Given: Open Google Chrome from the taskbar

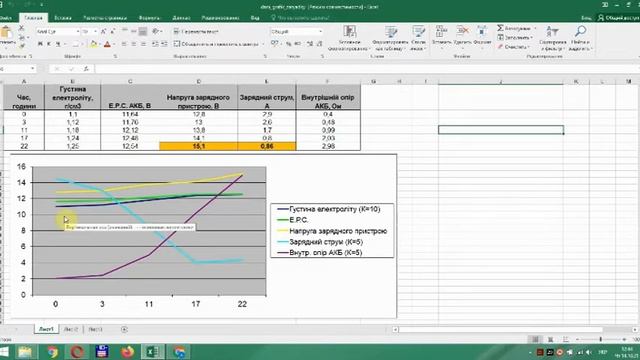Looking at the screenshot, I should tap(52, 352).
